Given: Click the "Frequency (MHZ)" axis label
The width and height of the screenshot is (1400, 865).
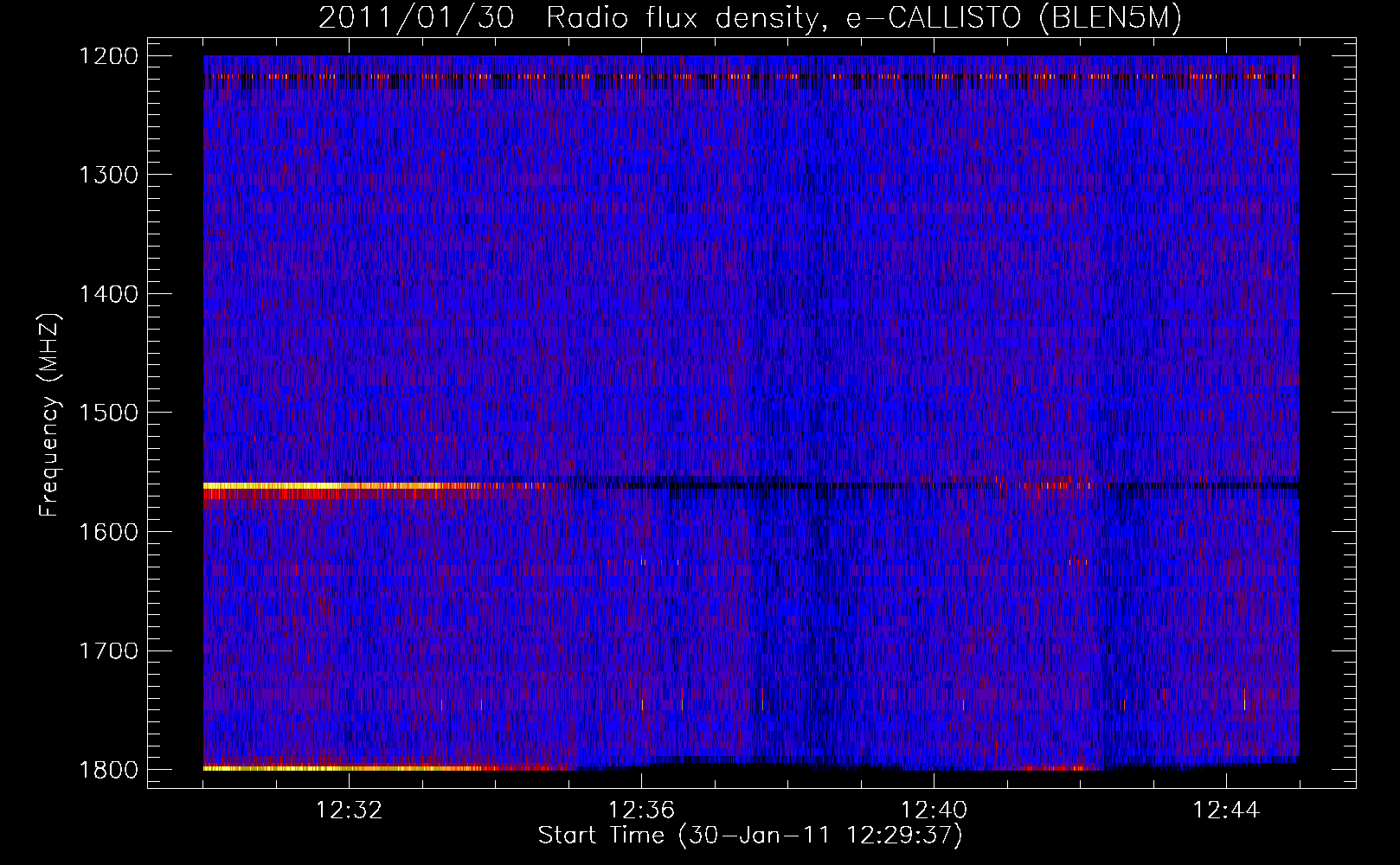Looking at the screenshot, I should [50, 414].
